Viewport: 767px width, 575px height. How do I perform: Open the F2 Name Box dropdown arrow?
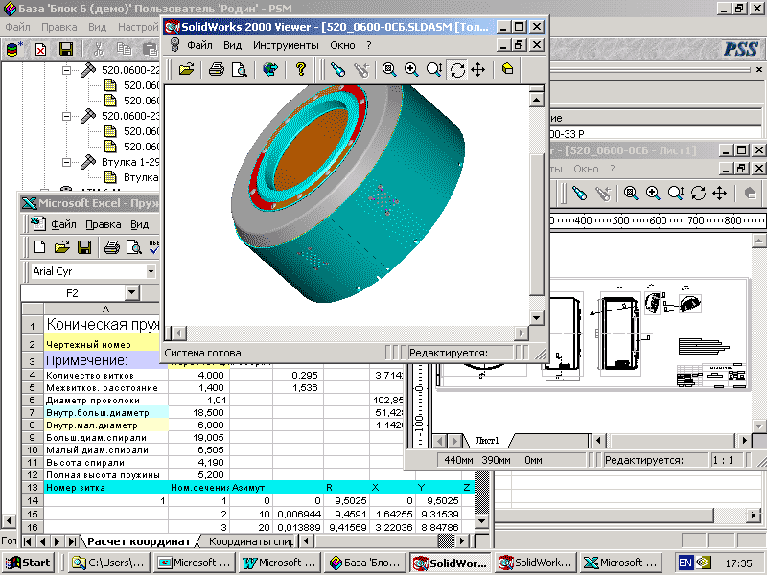point(131,293)
